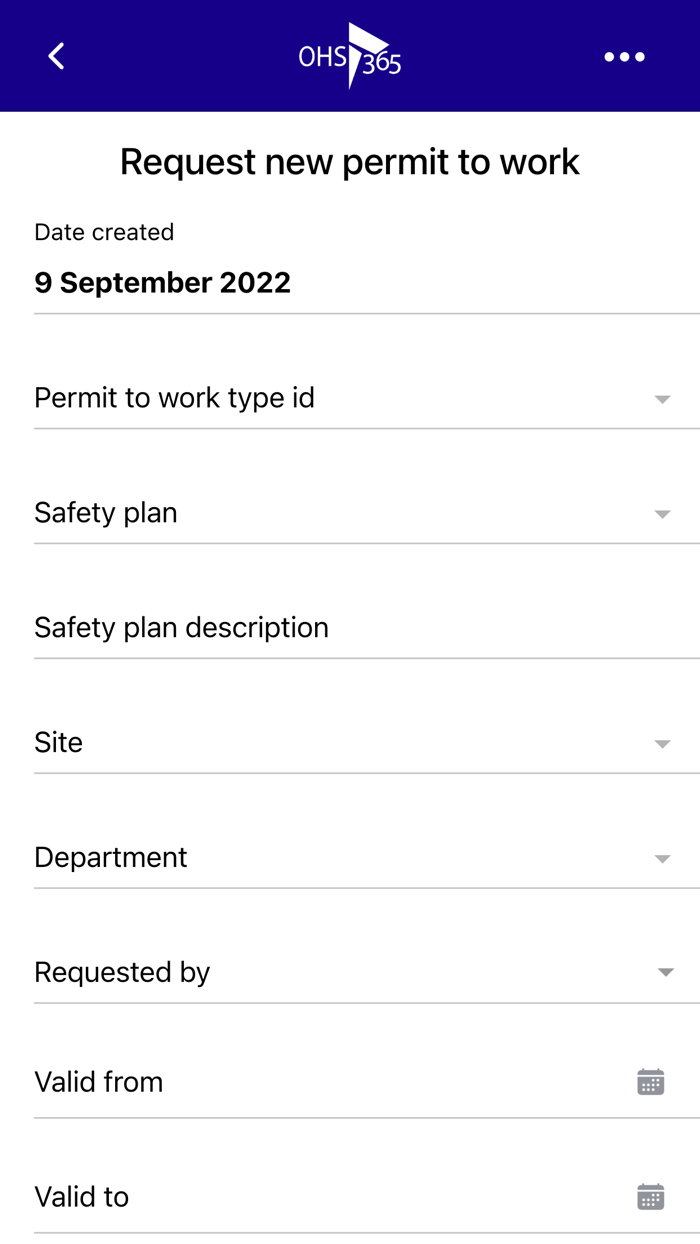This screenshot has height=1244, width=700.
Task: Select the Department field
Action: (x=300, y=857)
